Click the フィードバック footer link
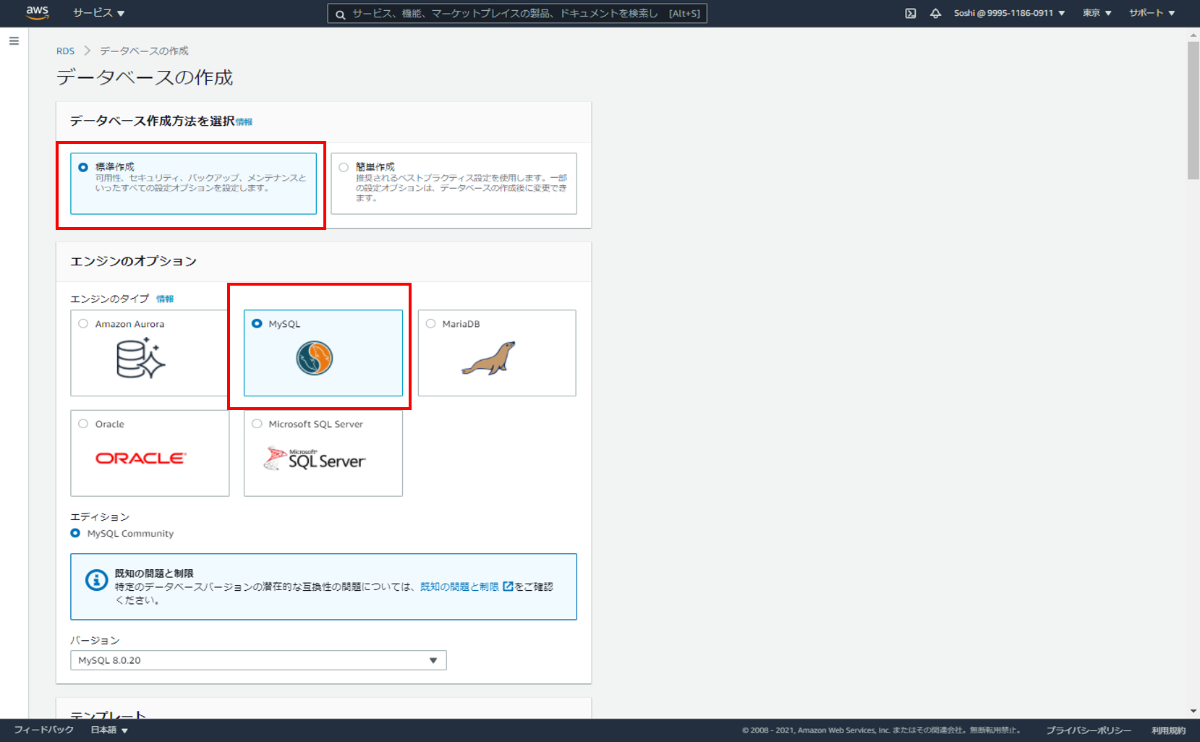The image size is (1200, 742). point(43,730)
